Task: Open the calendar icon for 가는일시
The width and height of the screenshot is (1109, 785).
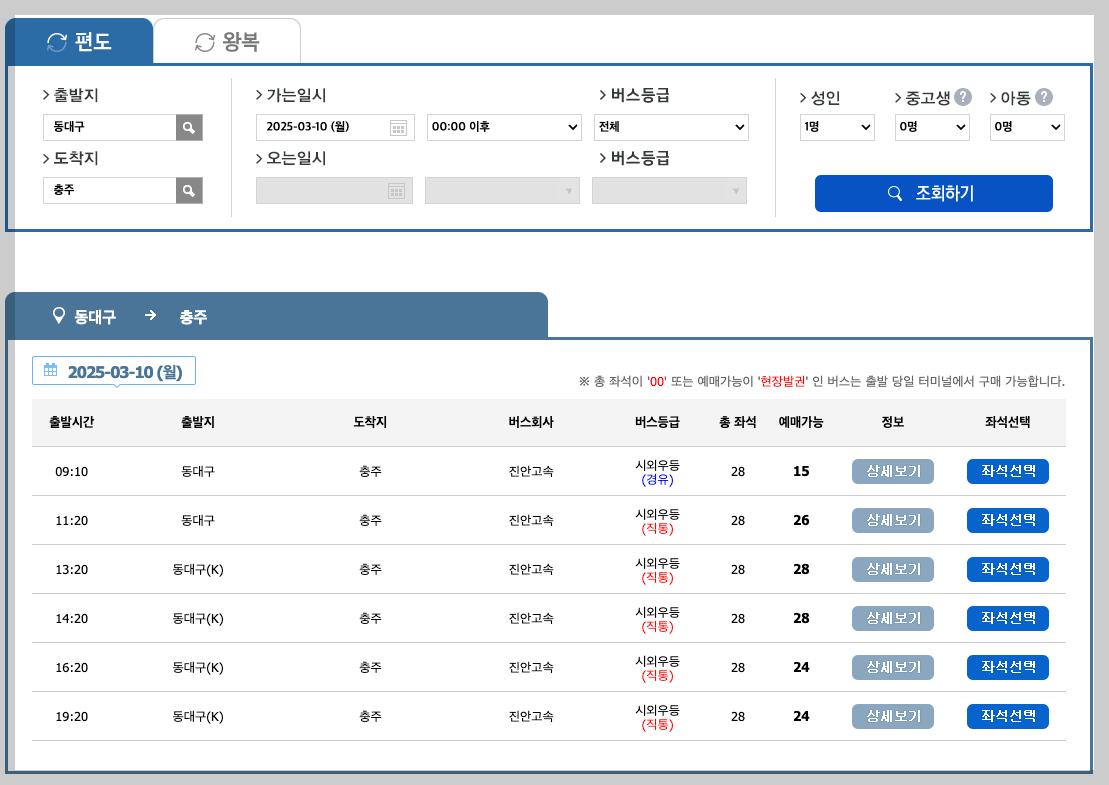Action: click(x=398, y=127)
